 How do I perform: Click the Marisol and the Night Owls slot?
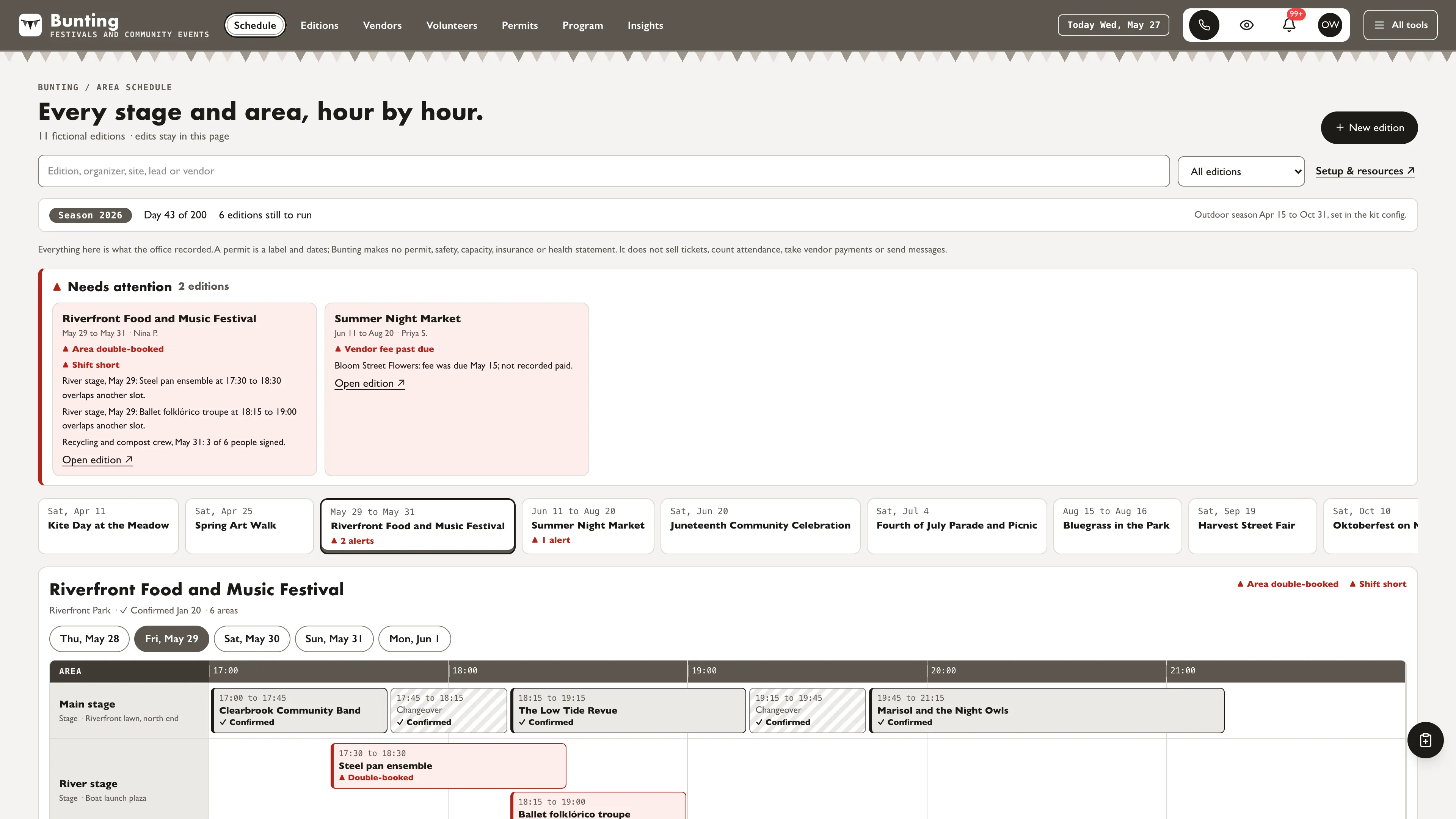tap(1046, 711)
